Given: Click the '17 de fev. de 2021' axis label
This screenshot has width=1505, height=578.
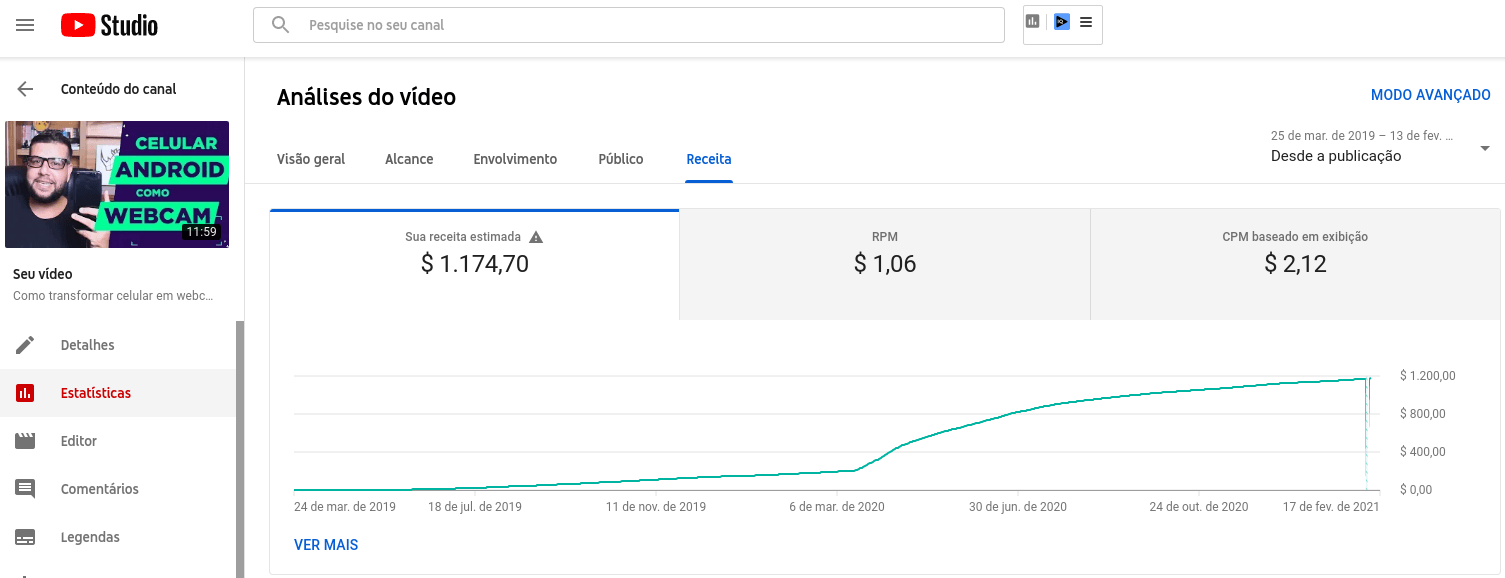Looking at the screenshot, I should [1331, 507].
